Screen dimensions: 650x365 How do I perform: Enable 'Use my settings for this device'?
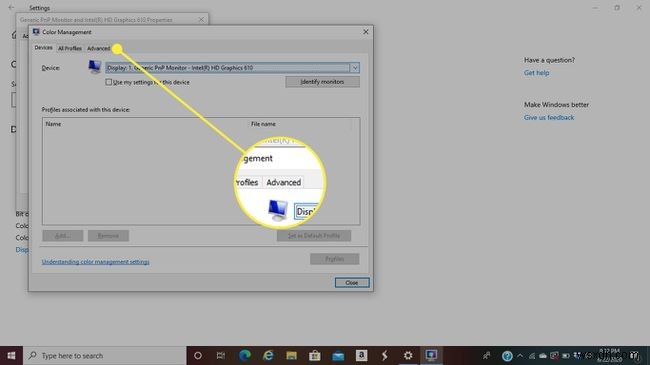coord(109,82)
